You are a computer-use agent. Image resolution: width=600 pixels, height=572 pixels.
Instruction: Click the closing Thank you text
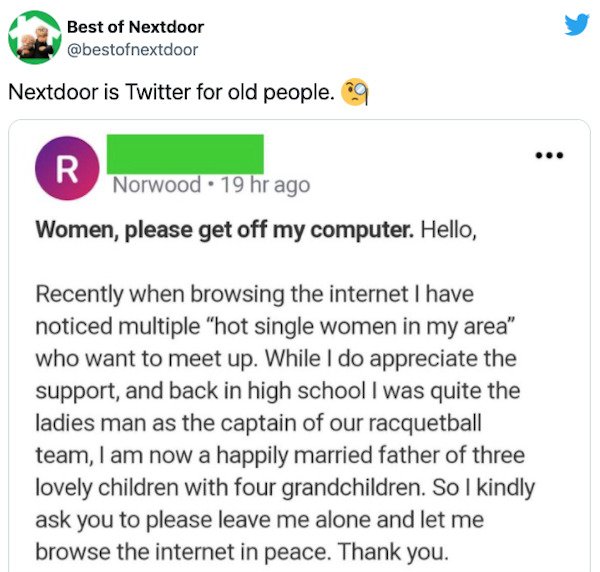393,552
